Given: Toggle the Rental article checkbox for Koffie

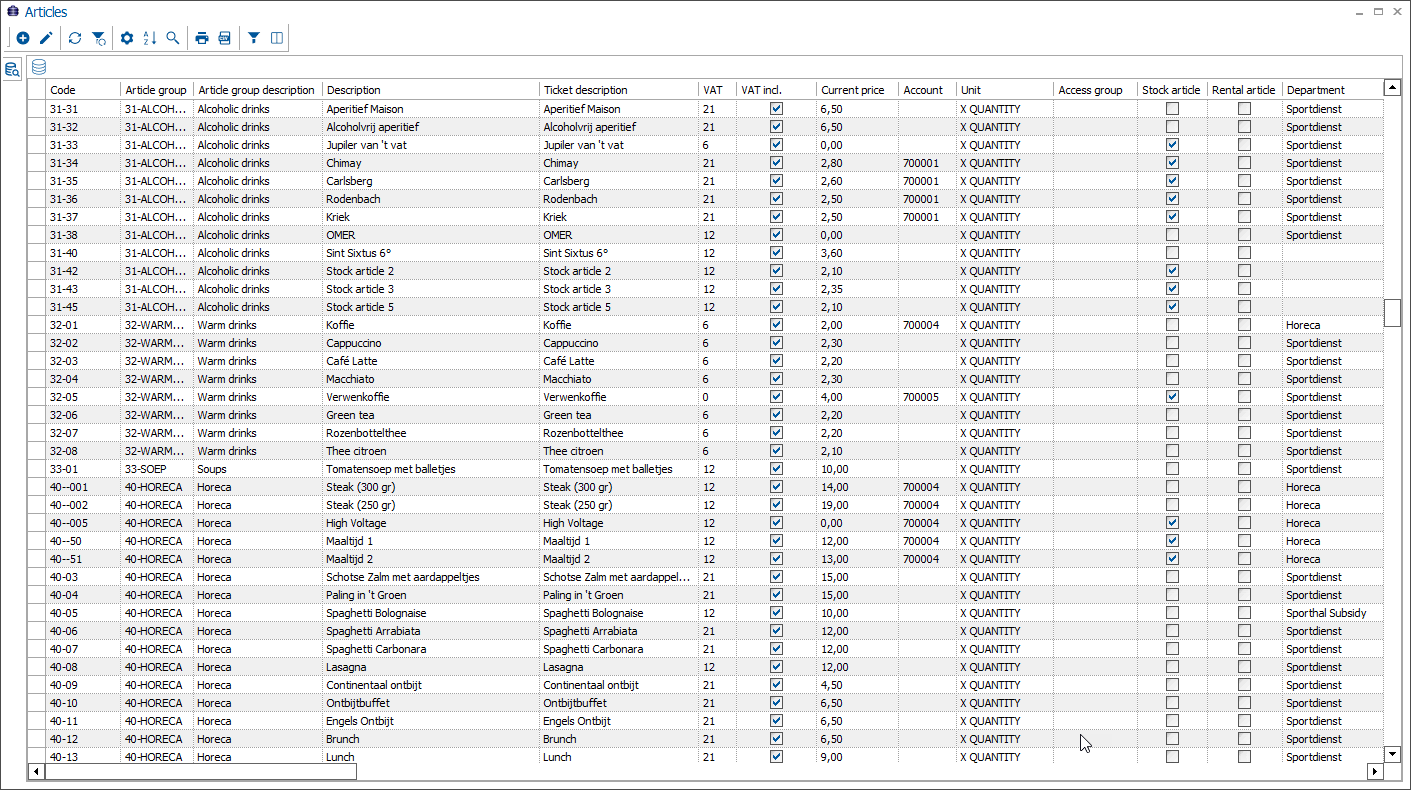Looking at the screenshot, I should click(x=1243, y=324).
